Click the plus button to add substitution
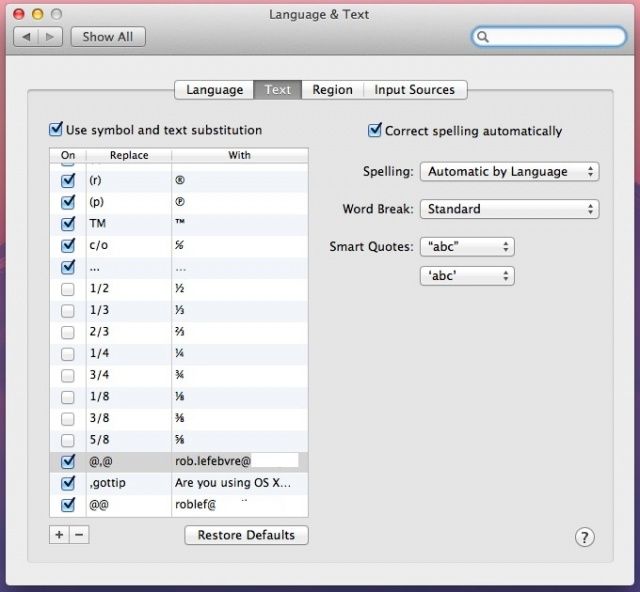The image size is (640, 592). point(59,535)
